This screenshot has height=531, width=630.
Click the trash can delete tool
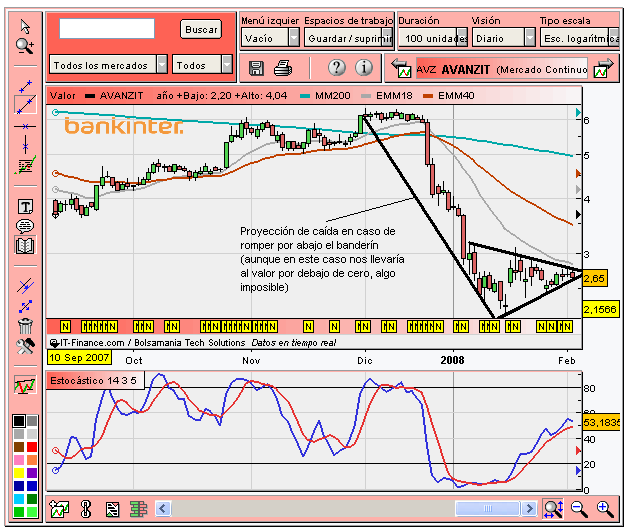click(25, 326)
